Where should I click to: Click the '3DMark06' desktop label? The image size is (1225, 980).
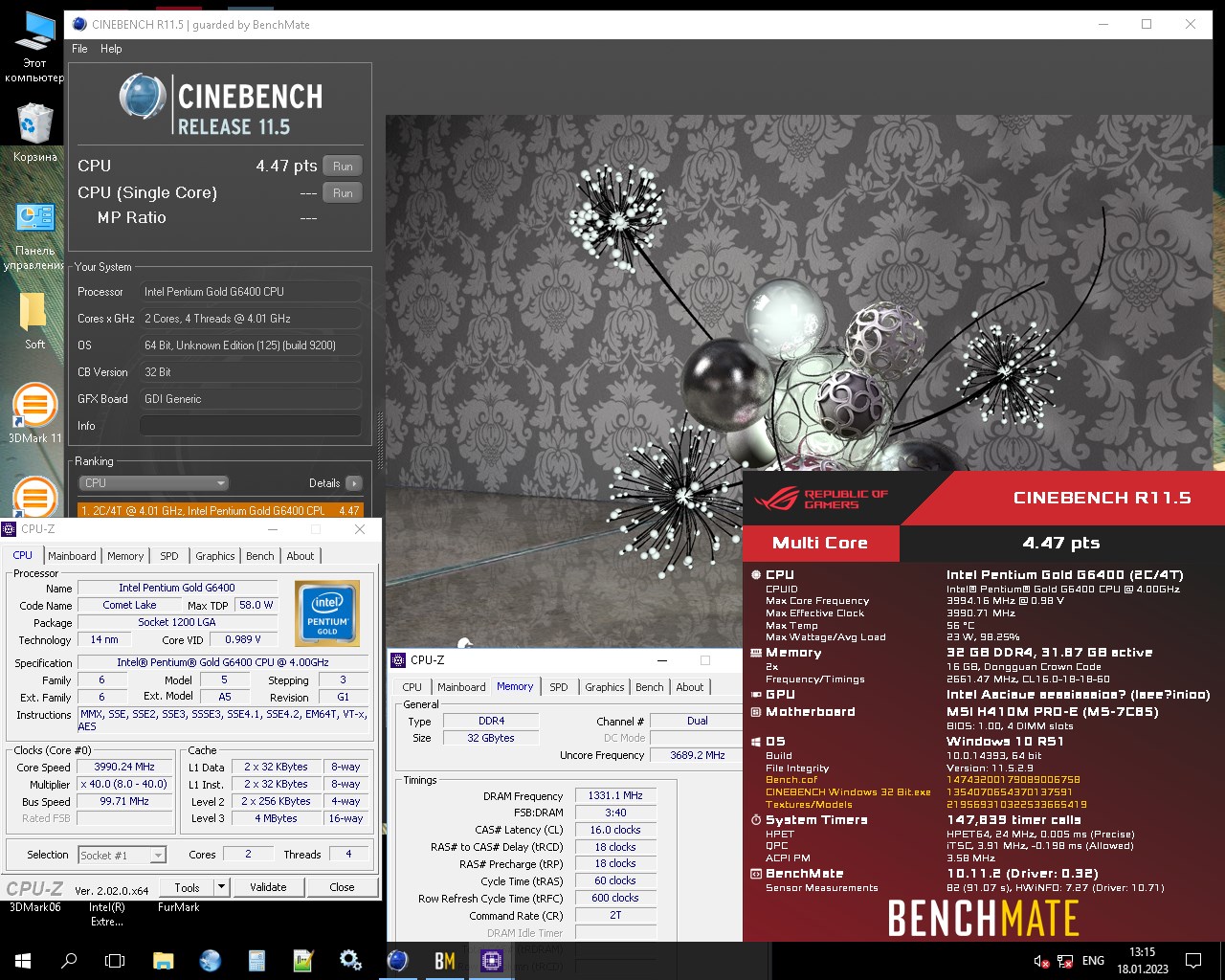pos(34,907)
